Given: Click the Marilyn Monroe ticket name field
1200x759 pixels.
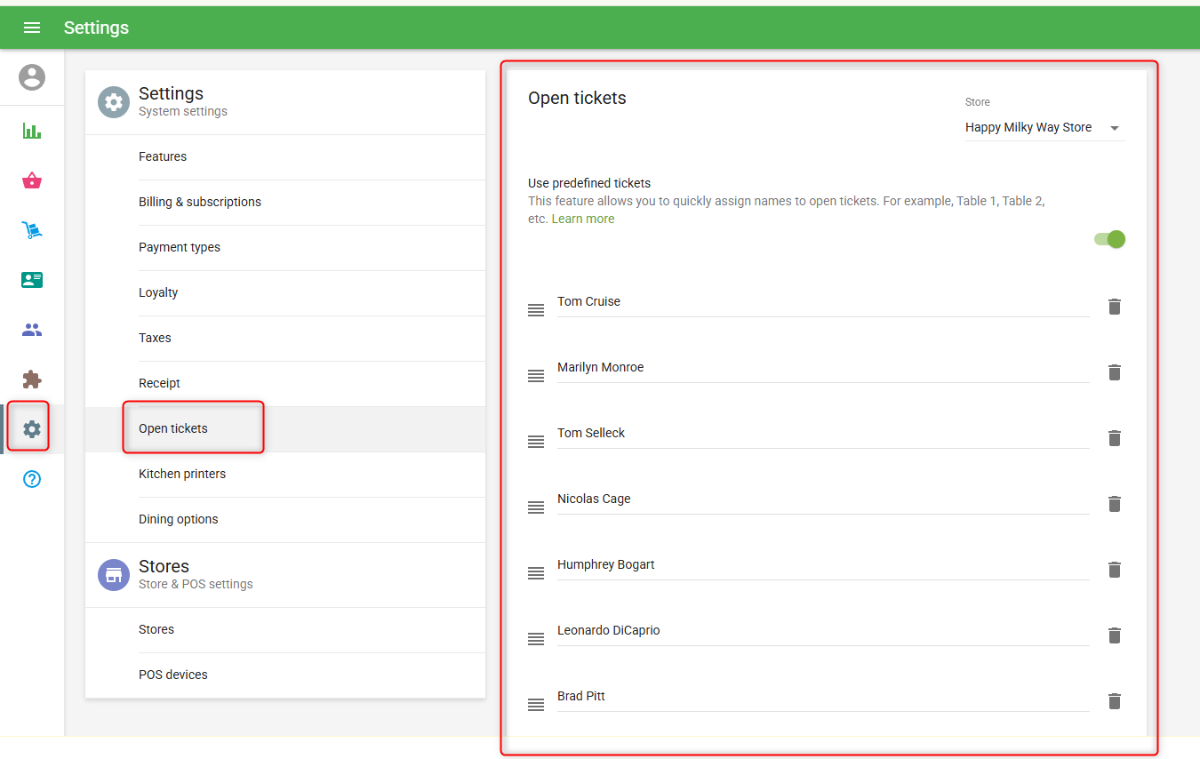Looking at the screenshot, I should [822, 368].
